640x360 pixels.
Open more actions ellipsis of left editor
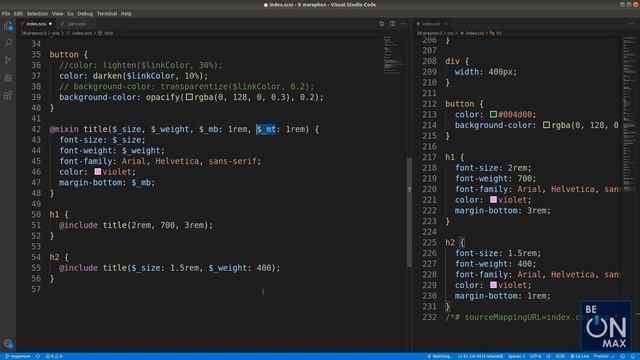(x=403, y=24)
